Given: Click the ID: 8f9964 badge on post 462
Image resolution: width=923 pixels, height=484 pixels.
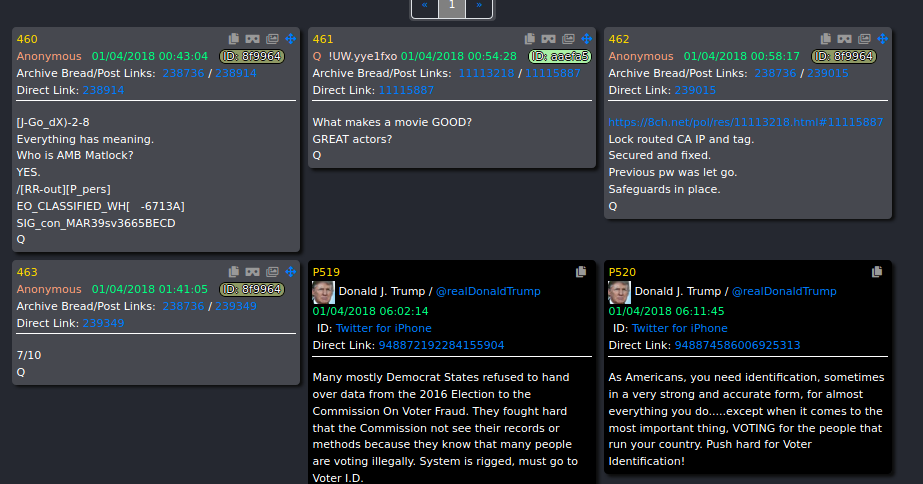Looking at the screenshot, I should pyautogui.click(x=844, y=57).
